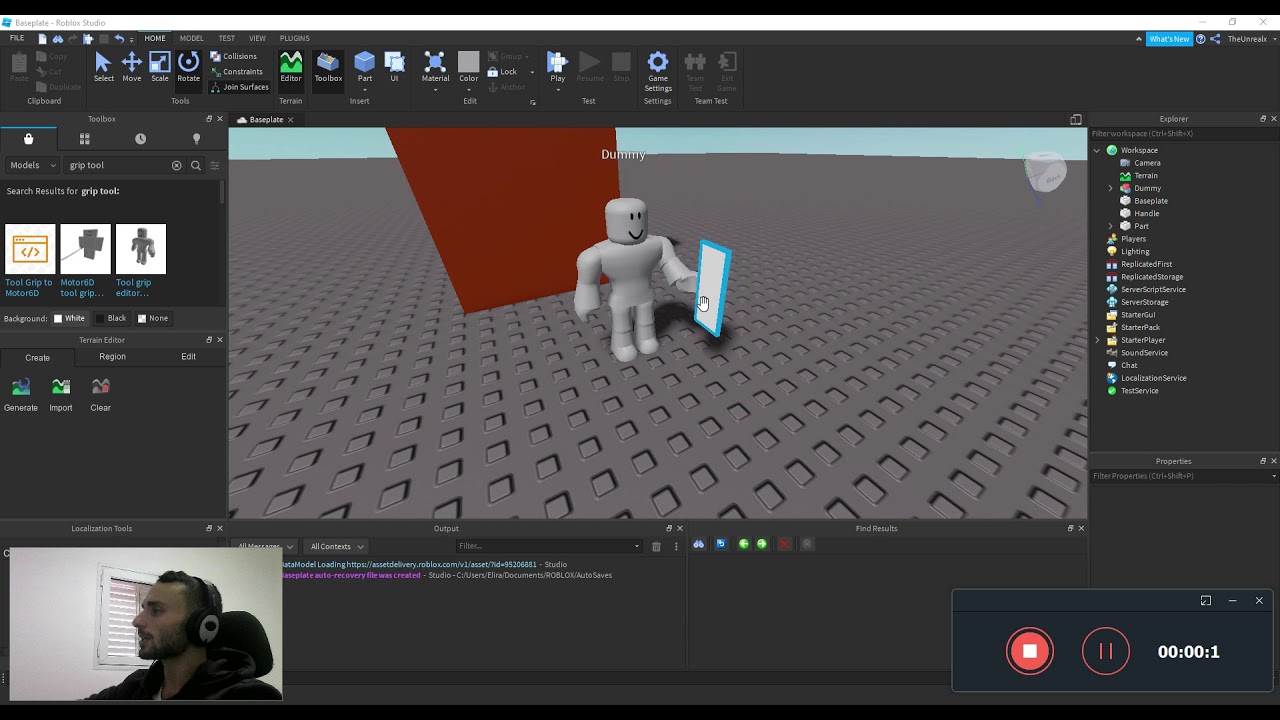Expand the Part item in Explorer
1280x720 pixels.
pyautogui.click(x=1110, y=226)
